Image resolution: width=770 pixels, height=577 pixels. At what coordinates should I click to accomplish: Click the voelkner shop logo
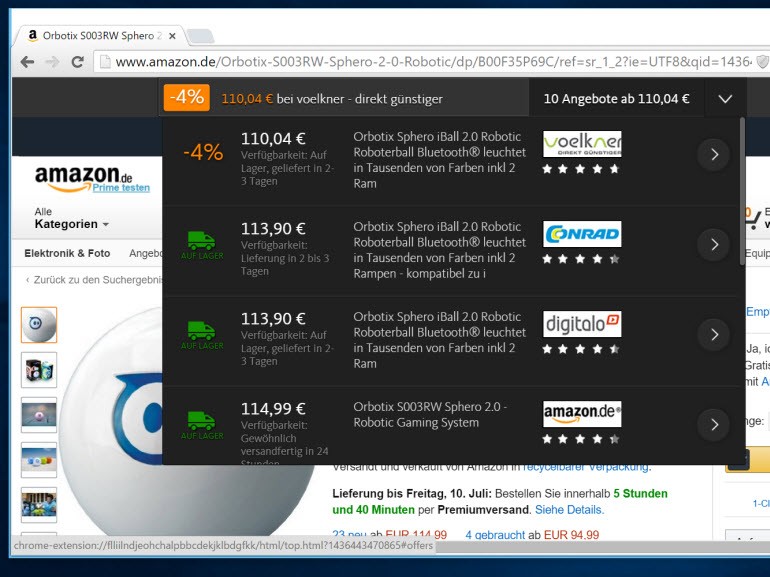click(x=582, y=144)
